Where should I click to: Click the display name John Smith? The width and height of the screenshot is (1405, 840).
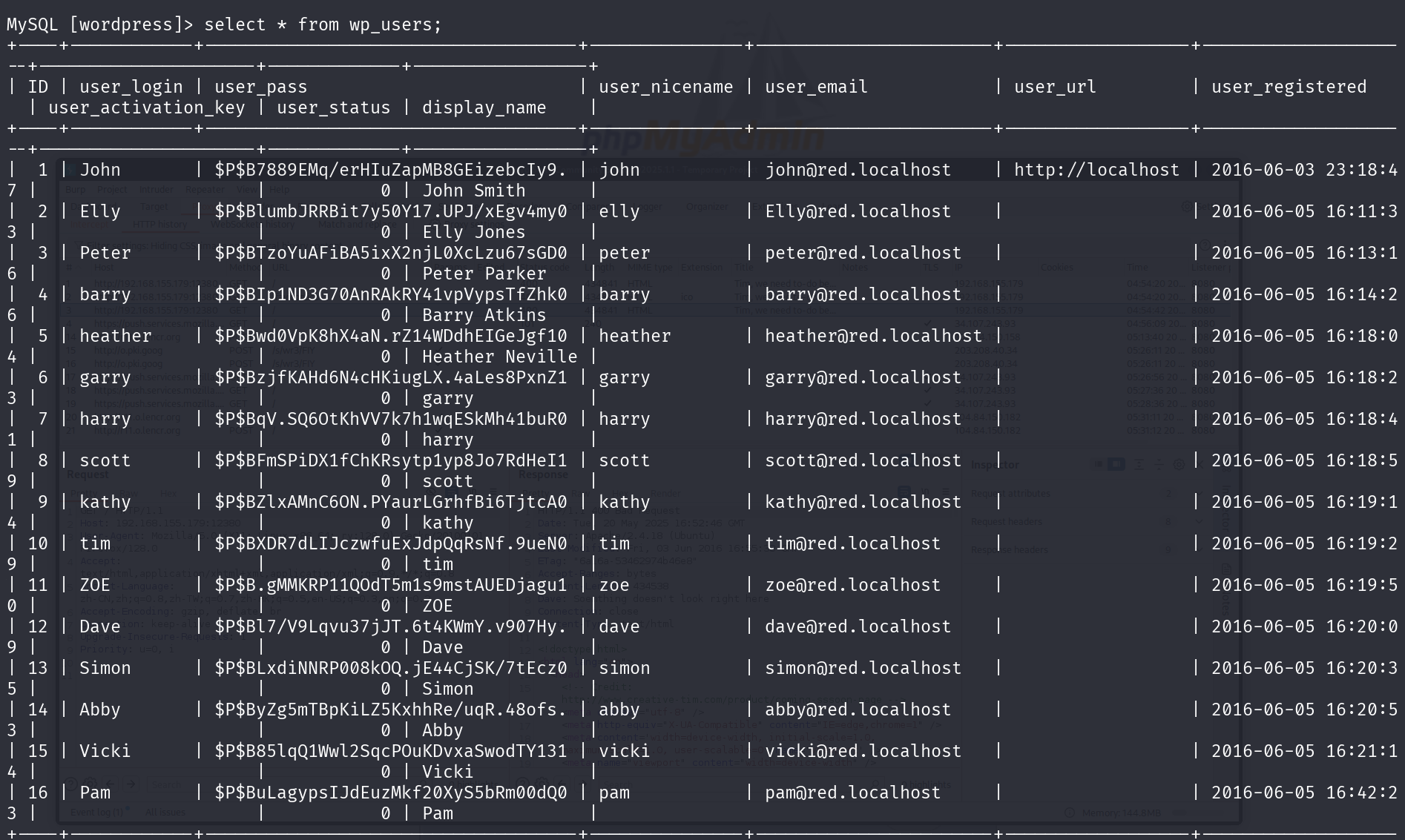[474, 191]
